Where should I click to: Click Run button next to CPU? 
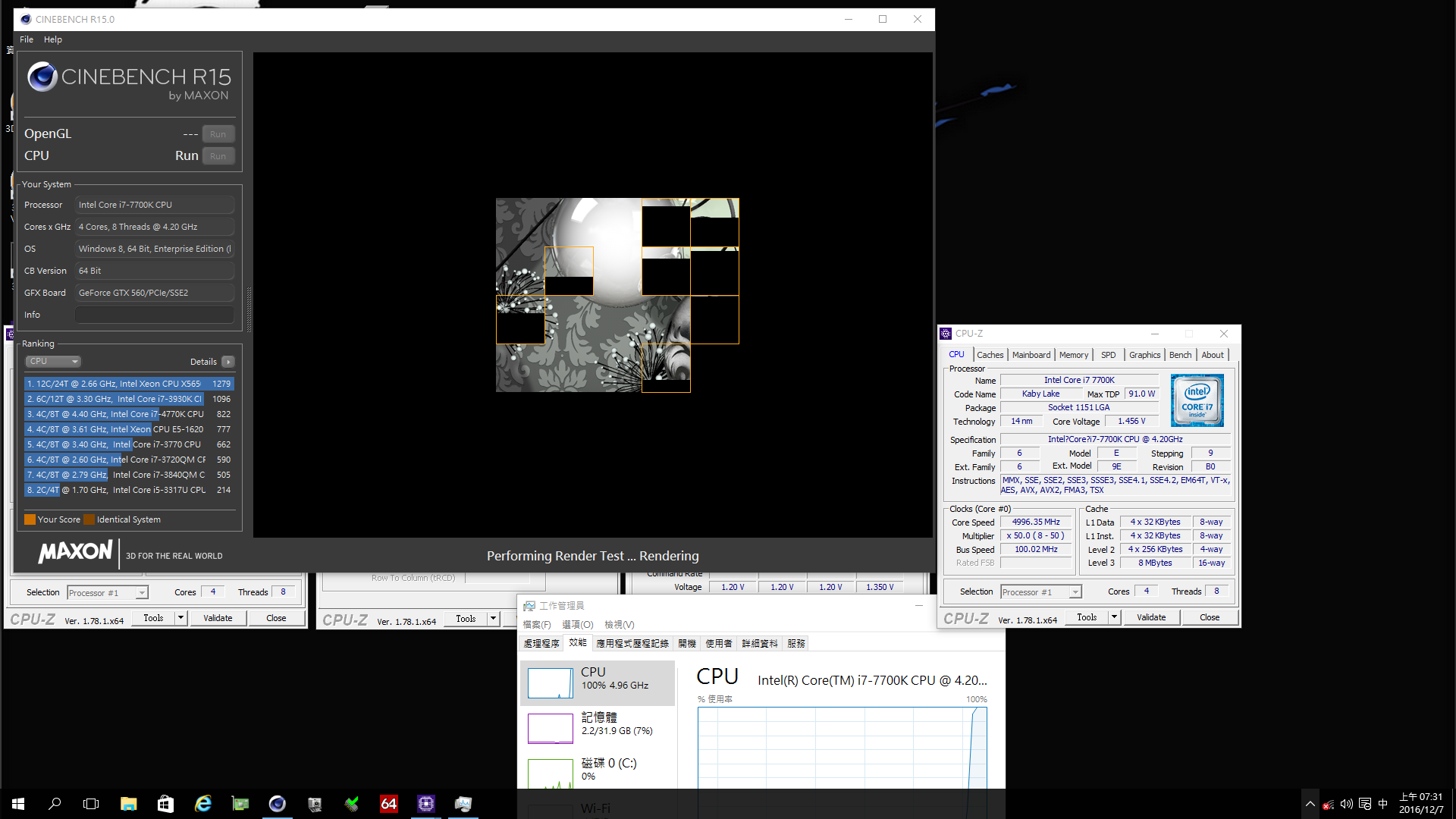(218, 156)
